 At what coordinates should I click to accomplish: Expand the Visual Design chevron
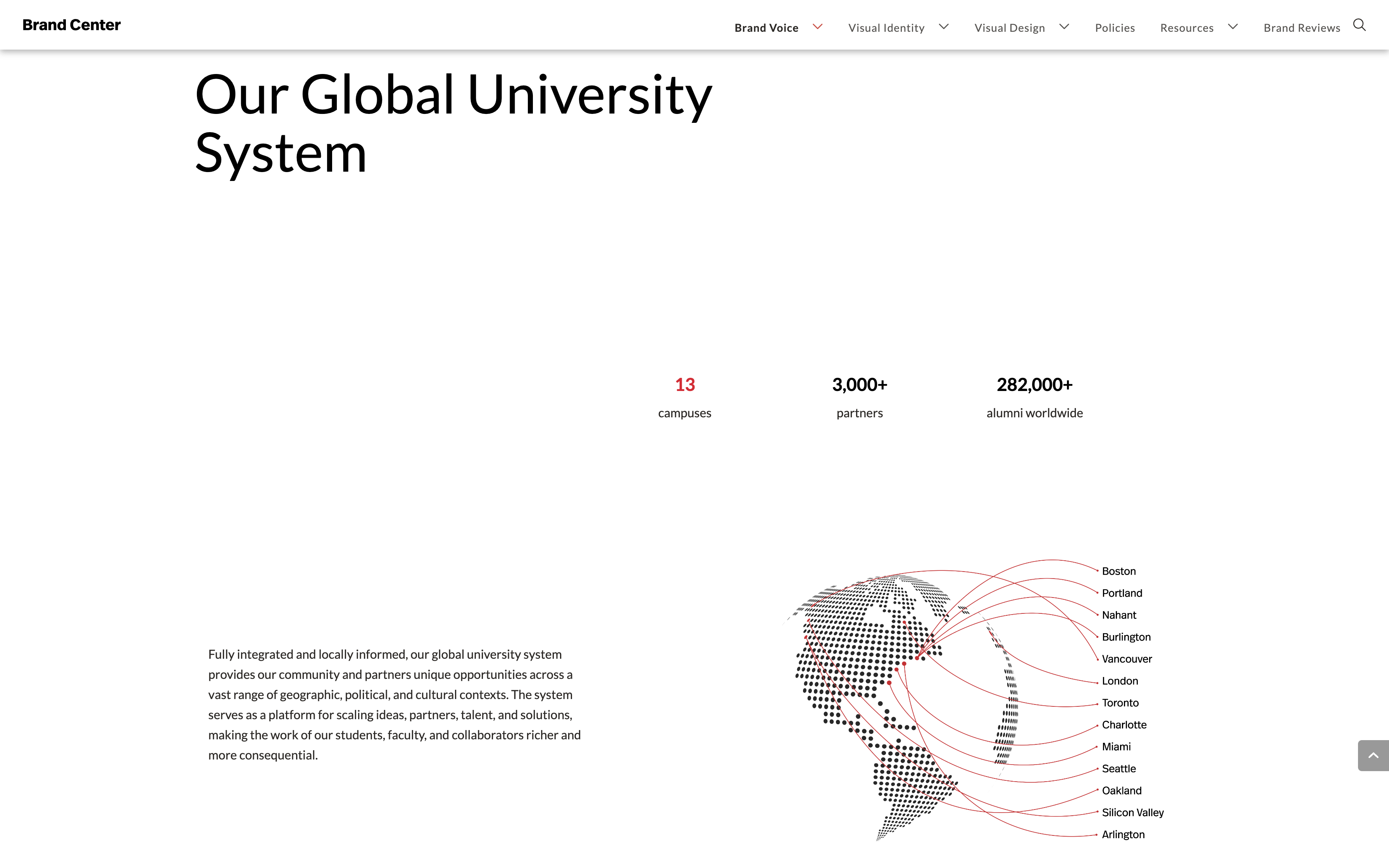[x=1064, y=26]
